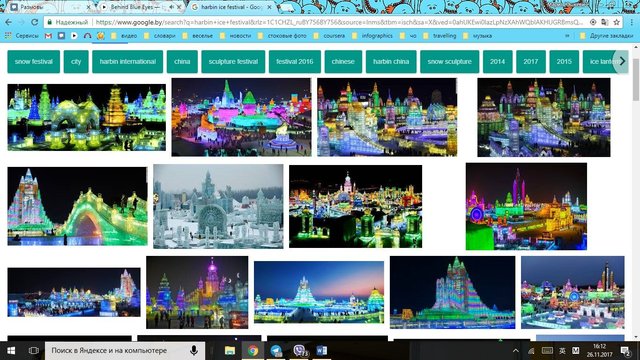This screenshot has width=640, height=360.
Task: Click the green secure lock icon
Action: [50, 22]
